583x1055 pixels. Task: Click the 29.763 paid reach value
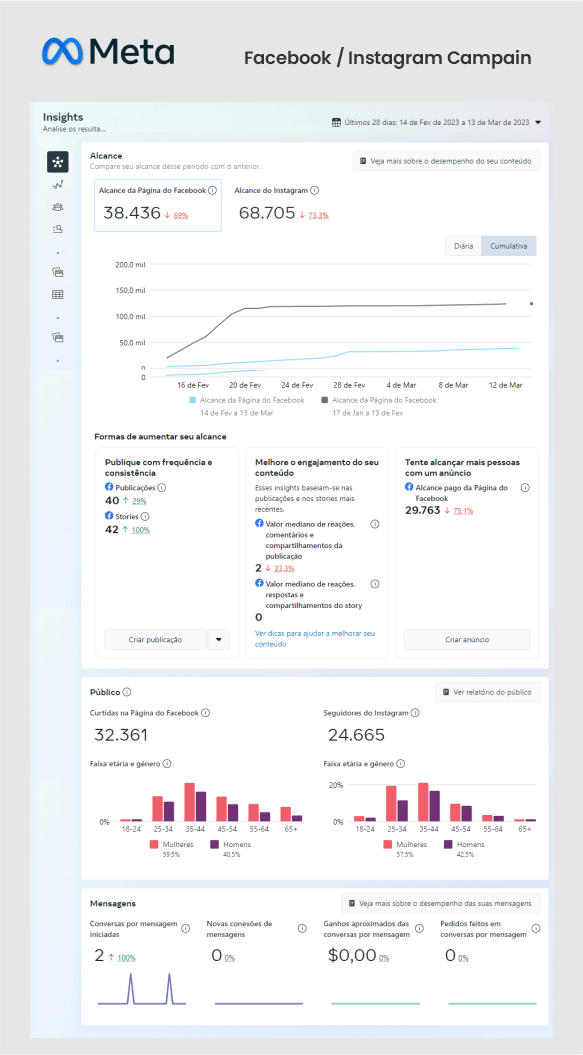[423, 510]
